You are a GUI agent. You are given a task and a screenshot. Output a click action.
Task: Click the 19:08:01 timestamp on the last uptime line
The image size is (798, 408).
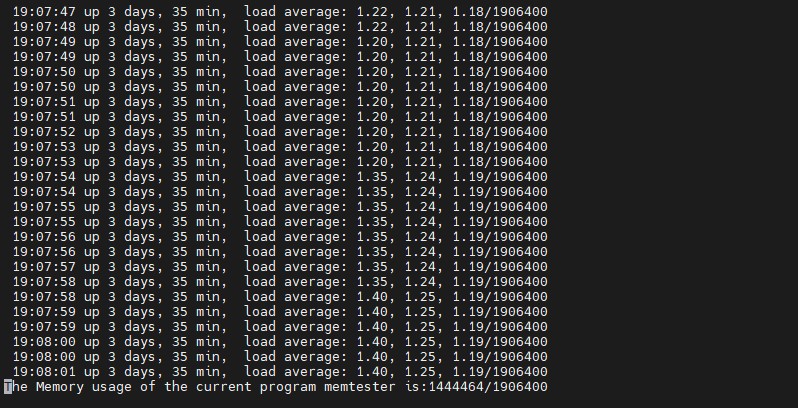(x=44, y=372)
